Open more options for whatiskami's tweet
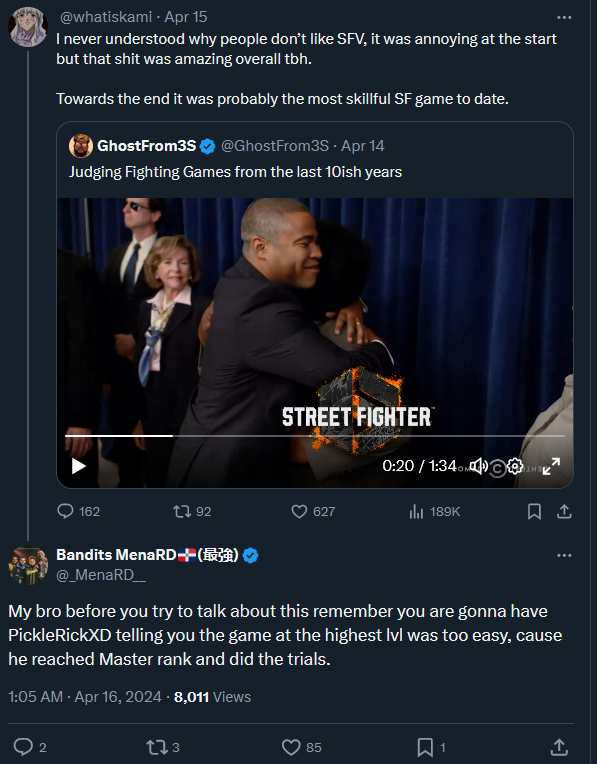 click(564, 18)
